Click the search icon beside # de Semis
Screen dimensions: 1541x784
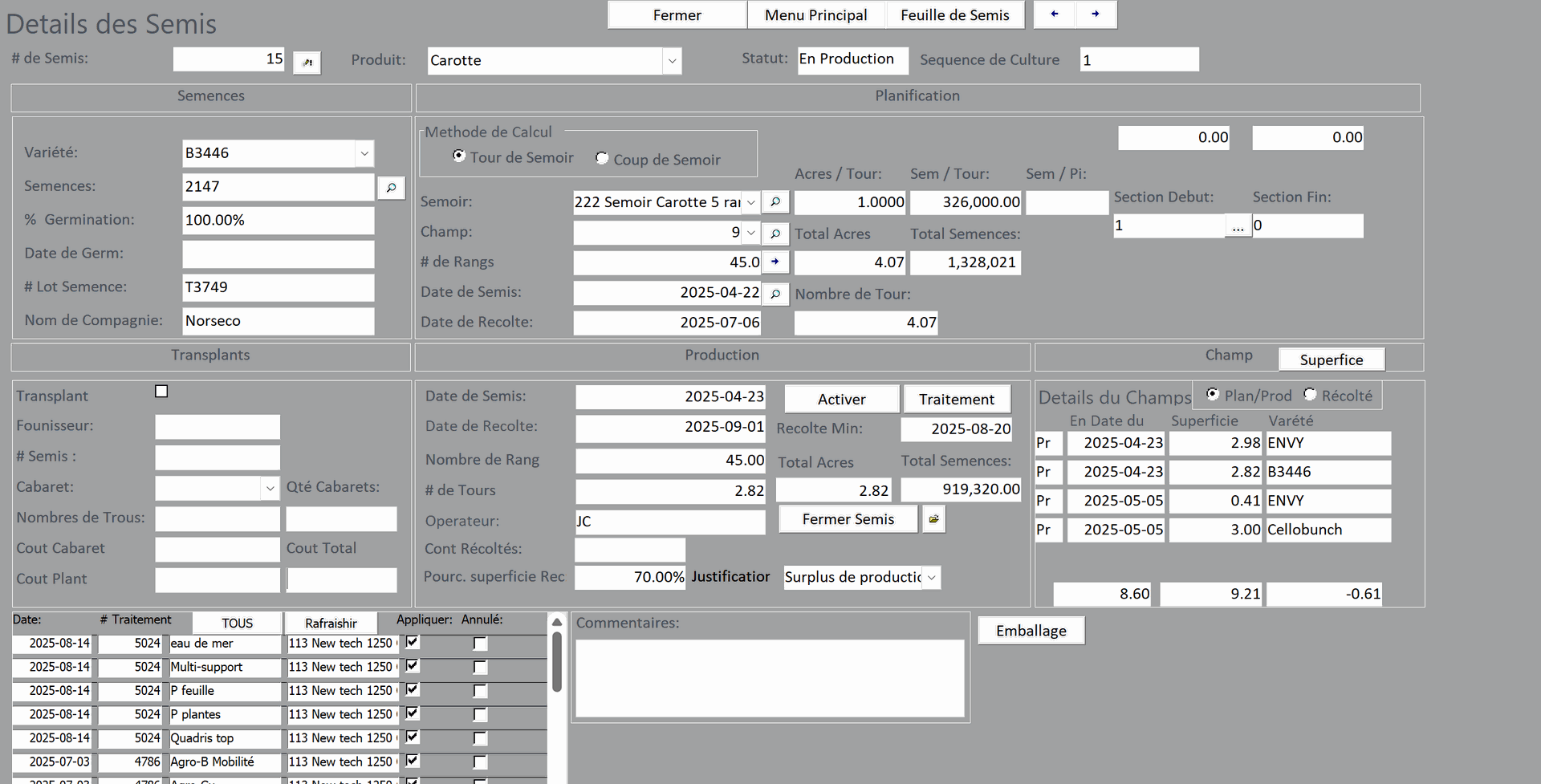pyautogui.click(x=307, y=62)
